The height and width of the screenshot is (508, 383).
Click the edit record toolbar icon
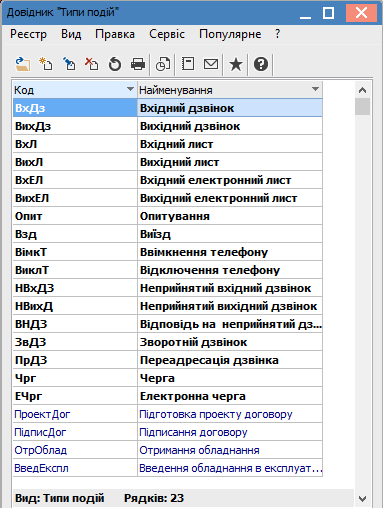[69, 64]
